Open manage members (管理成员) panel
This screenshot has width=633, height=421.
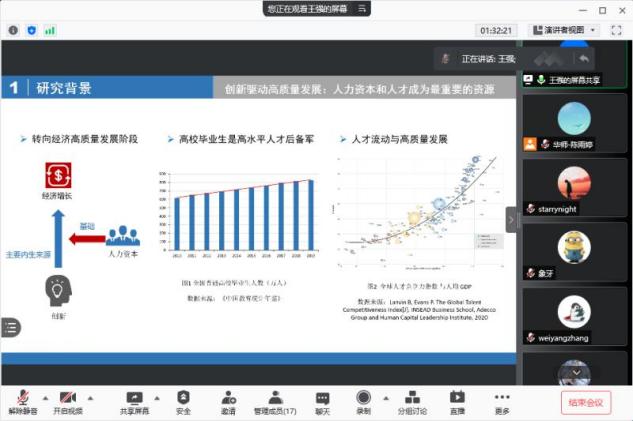275,400
